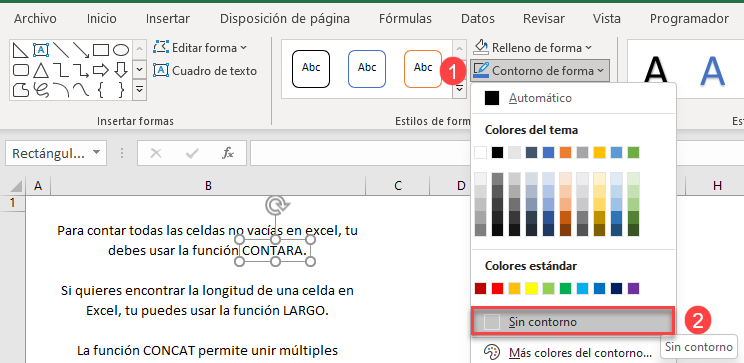Pick the white theme color swatch
Image resolution: width=744 pixels, height=363 pixels.
point(481,152)
